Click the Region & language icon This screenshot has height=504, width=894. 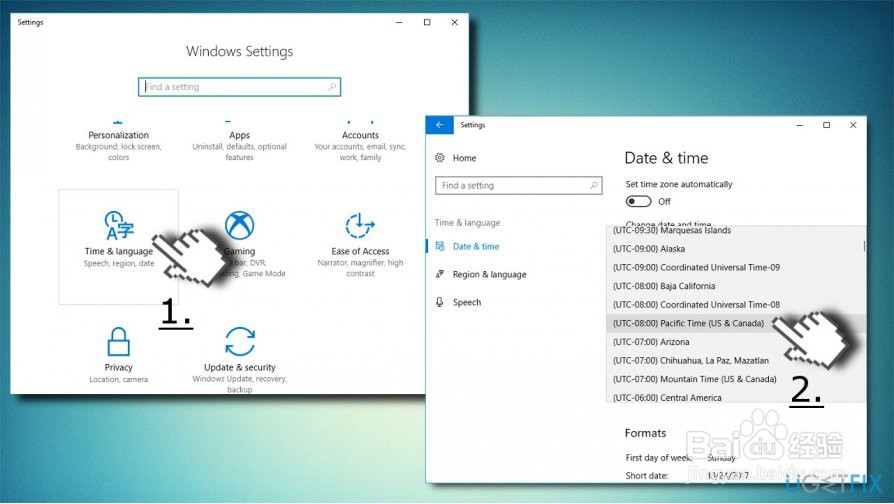(440, 274)
